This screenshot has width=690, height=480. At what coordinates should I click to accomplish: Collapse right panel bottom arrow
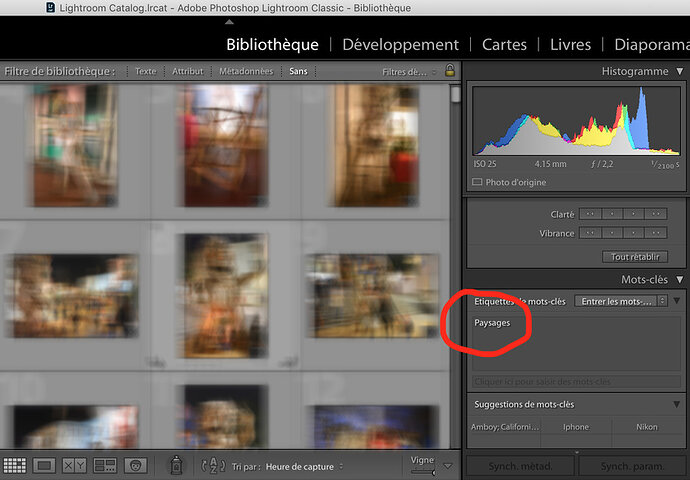click(x=576, y=452)
